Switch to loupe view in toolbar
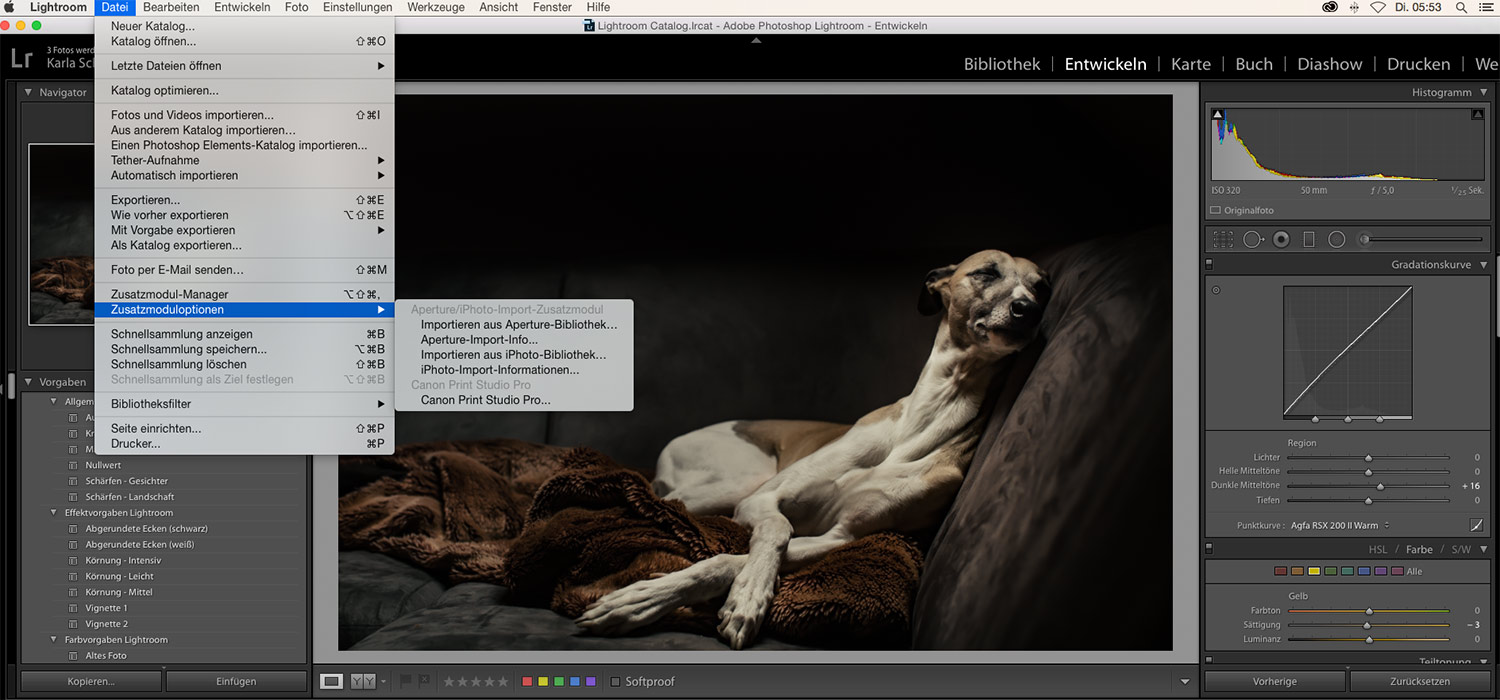1500x700 pixels. pyautogui.click(x=331, y=681)
